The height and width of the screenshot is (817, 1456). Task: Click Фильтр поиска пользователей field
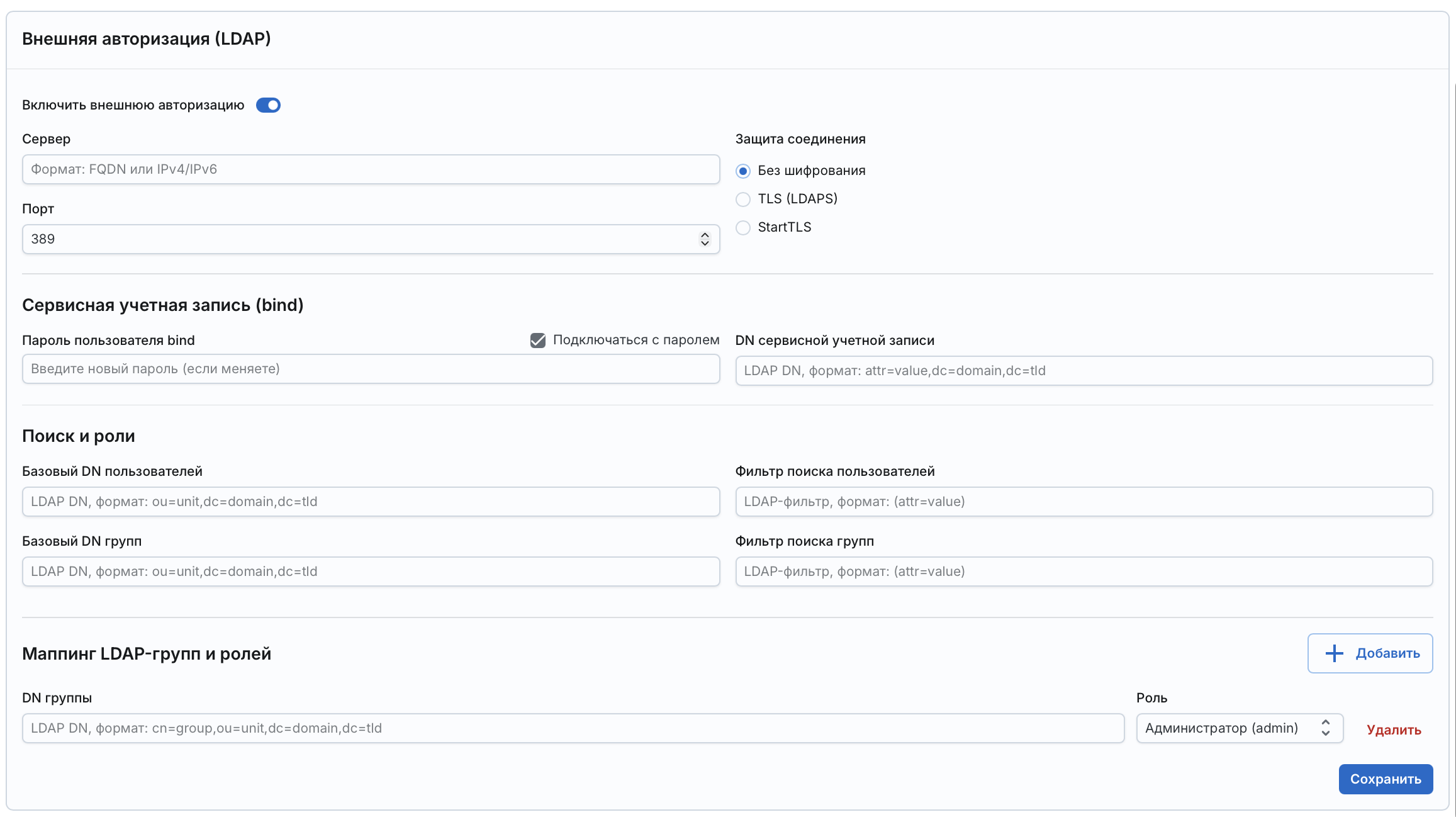click(1084, 502)
